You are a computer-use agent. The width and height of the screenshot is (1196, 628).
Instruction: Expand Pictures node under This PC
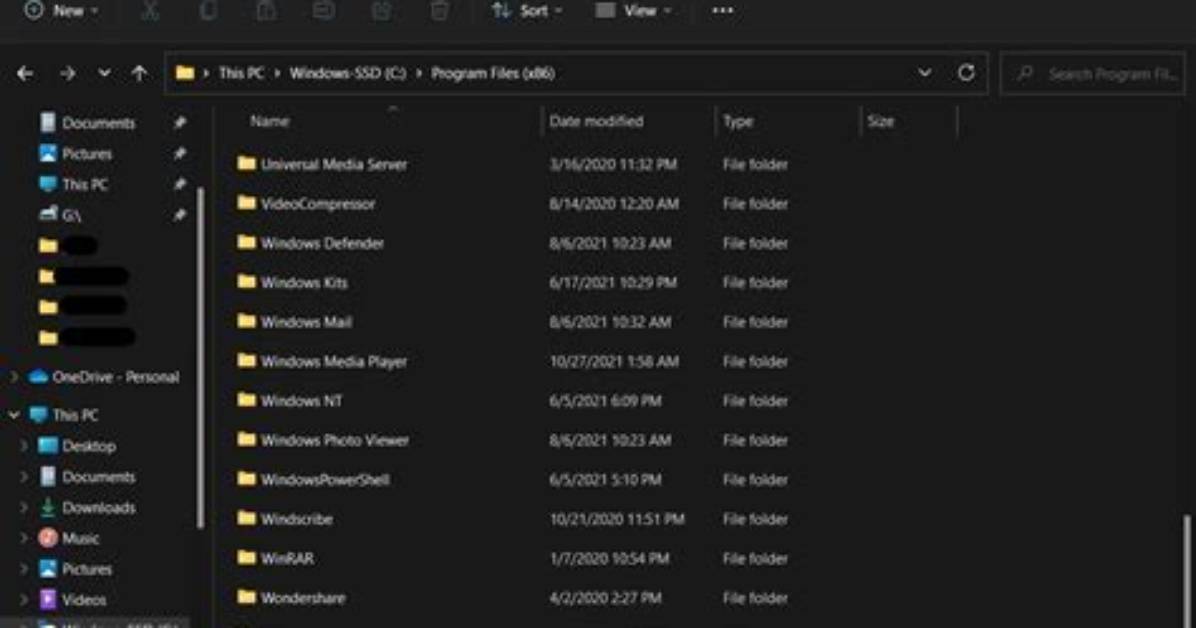[x=24, y=569]
